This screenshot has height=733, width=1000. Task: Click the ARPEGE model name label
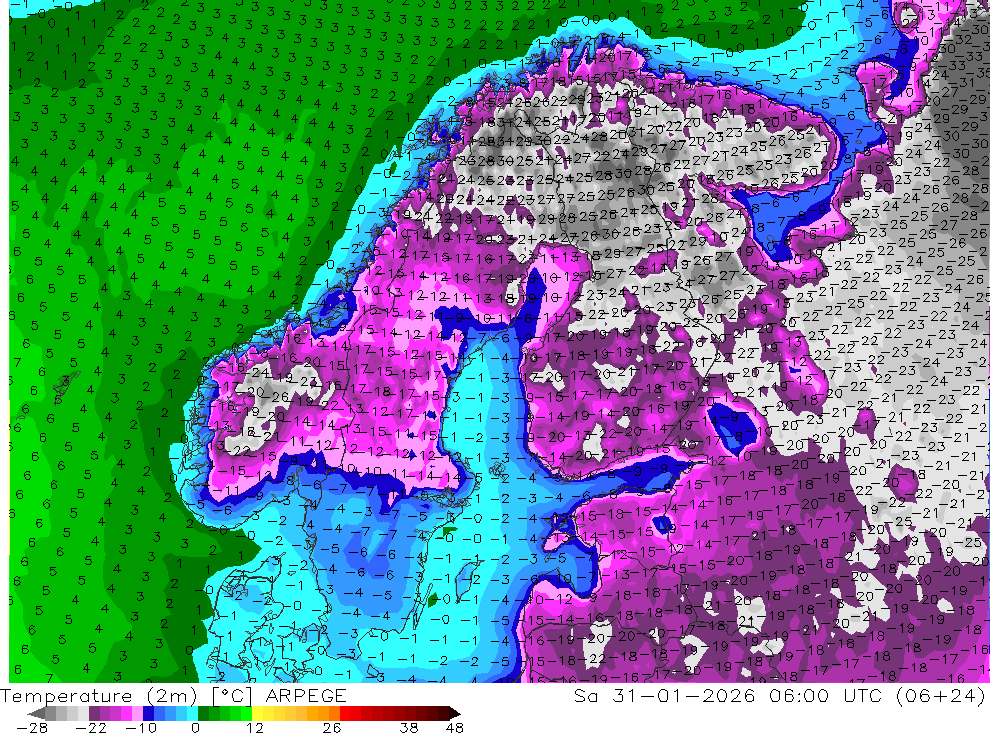tap(306, 695)
